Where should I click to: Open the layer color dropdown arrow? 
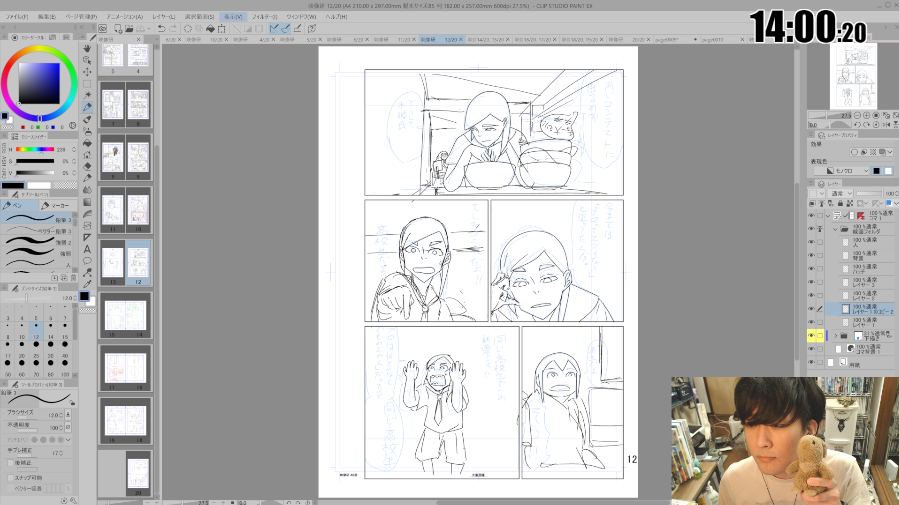pos(896,203)
